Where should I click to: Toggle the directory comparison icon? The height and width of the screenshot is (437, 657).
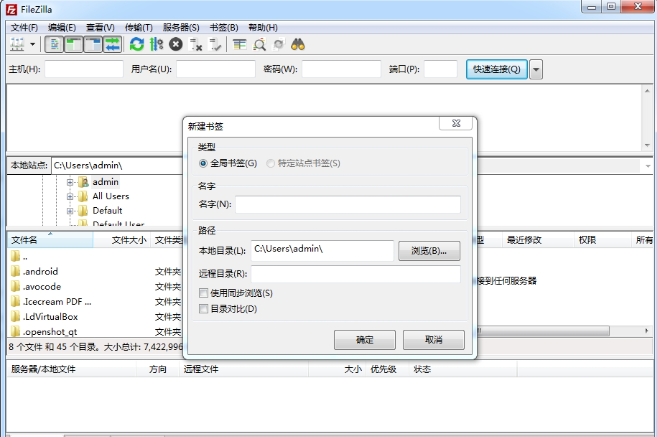[x=259, y=44]
